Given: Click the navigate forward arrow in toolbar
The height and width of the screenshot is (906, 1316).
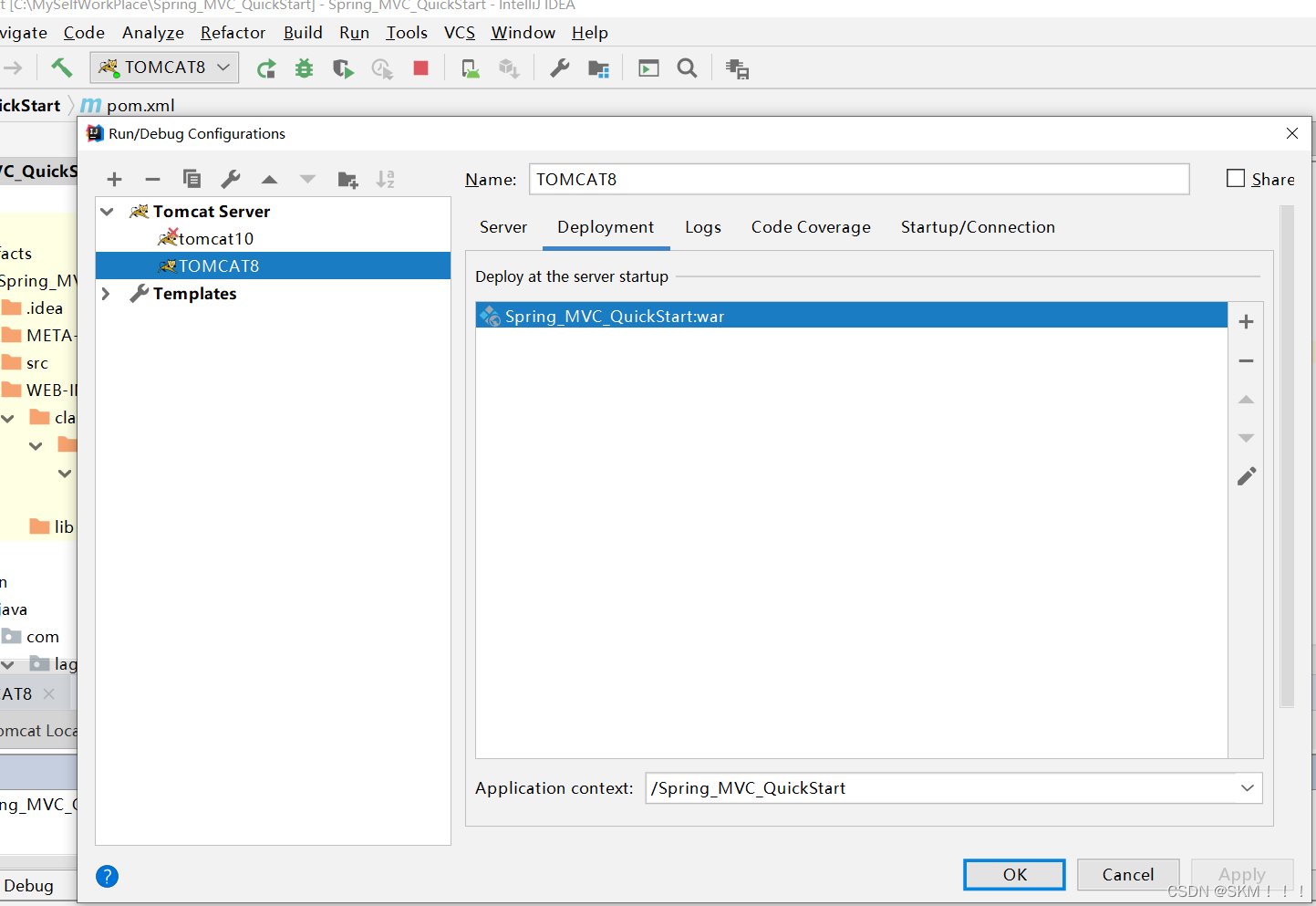Looking at the screenshot, I should click(x=13, y=68).
